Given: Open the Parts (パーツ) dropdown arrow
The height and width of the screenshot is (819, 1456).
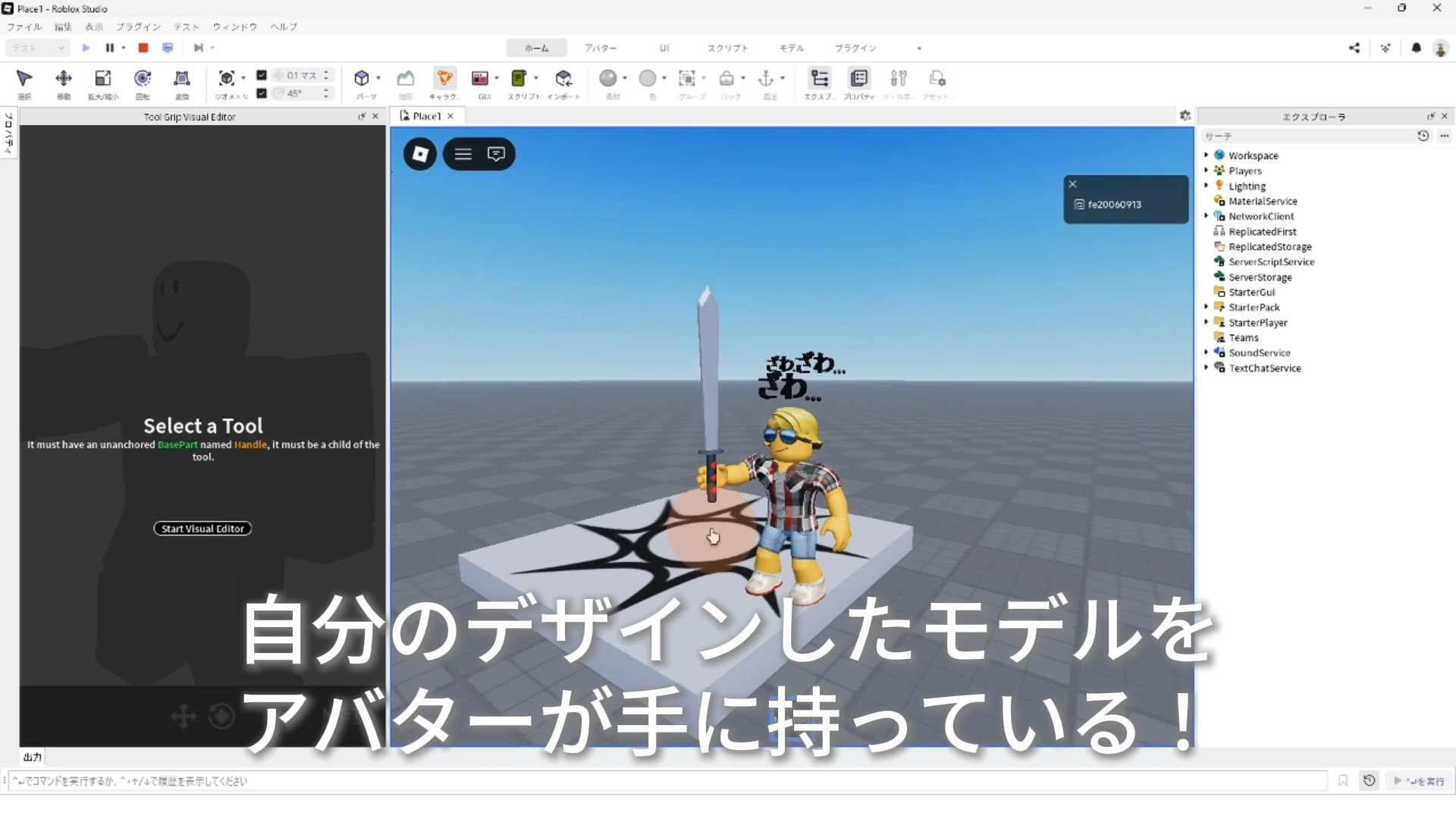Looking at the screenshot, I should pyautogui.click(x=378, y=78).
